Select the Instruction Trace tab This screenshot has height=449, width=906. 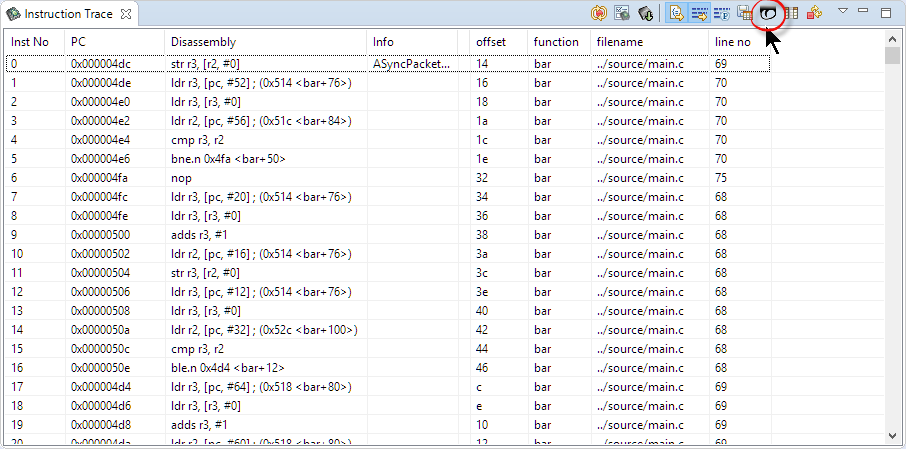point(66,14)
